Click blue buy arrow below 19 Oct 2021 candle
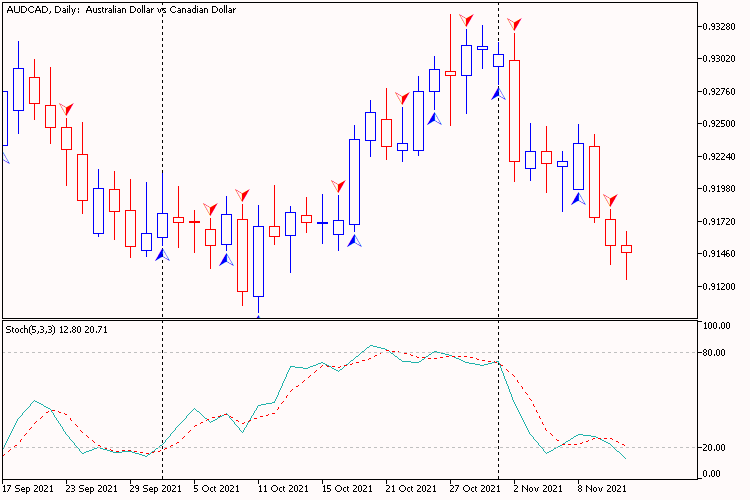This screenshot has height=500, width=750. [x=354, y=240]
